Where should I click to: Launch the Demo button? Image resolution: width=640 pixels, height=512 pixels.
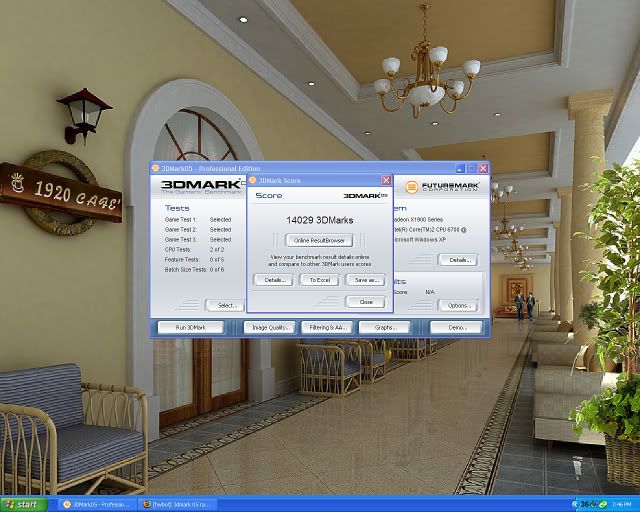[x=456, y=327]
